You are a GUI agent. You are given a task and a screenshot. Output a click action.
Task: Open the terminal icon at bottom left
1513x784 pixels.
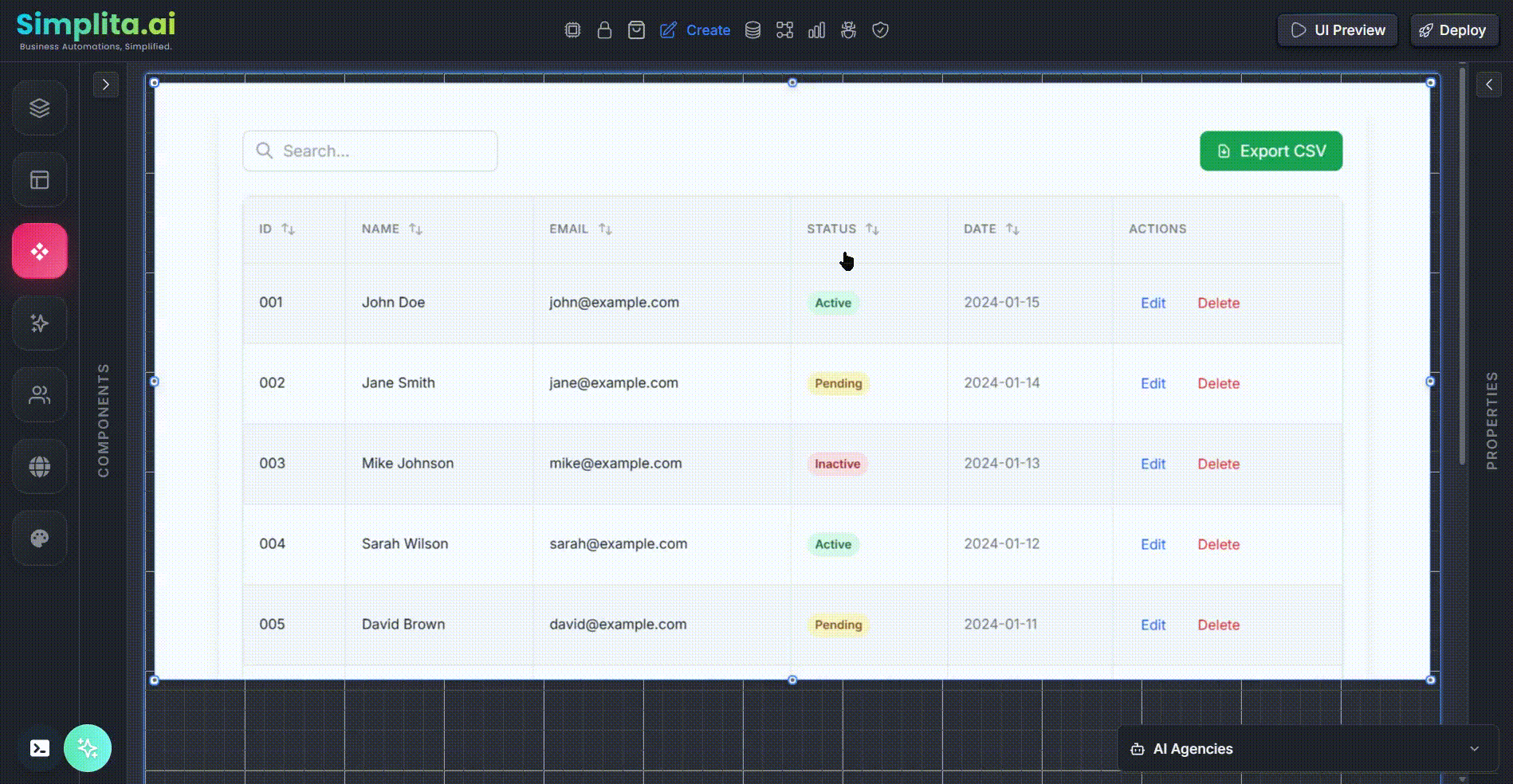(41, 747)
